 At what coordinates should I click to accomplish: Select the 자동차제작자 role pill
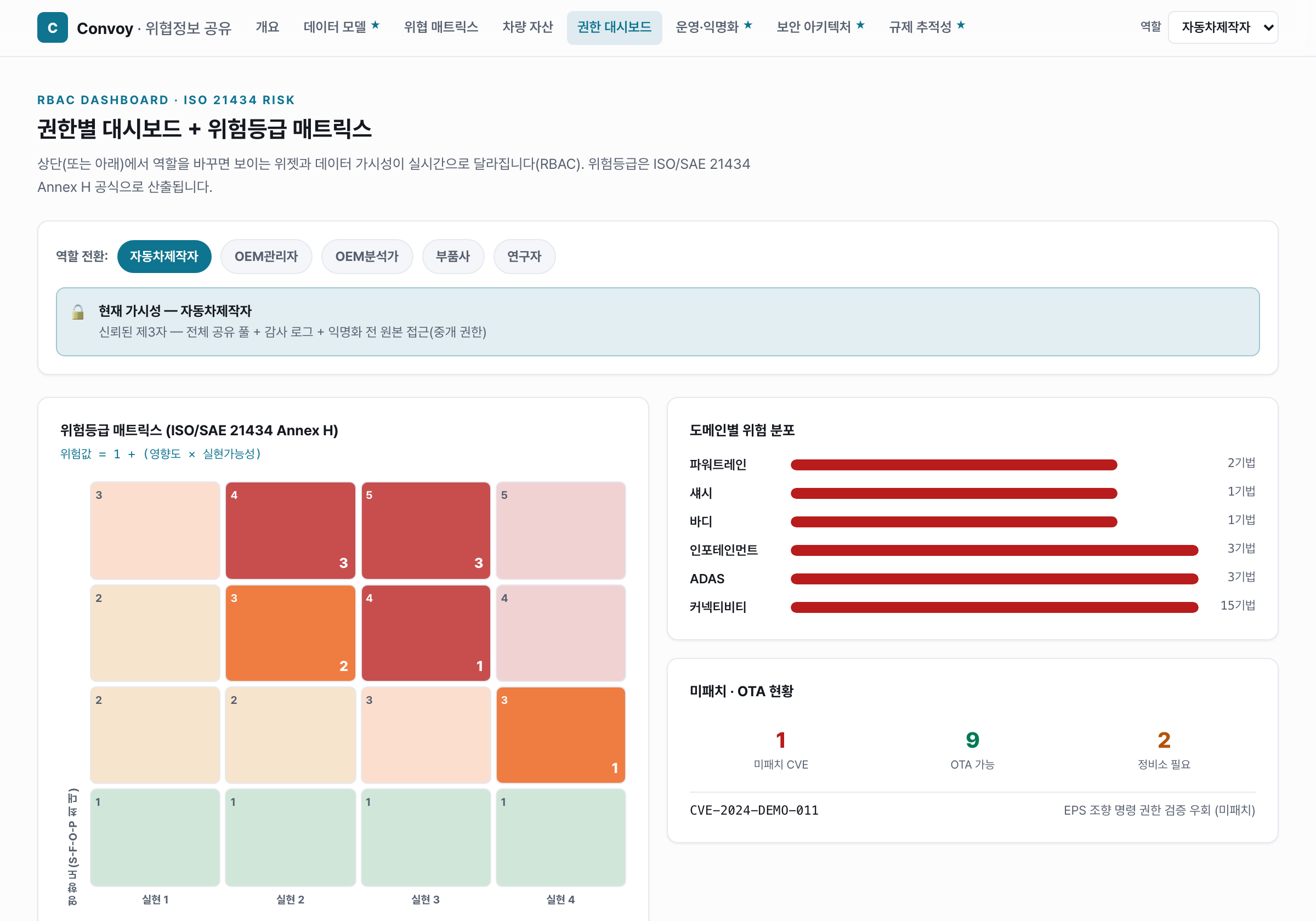[x=164, y=256]
